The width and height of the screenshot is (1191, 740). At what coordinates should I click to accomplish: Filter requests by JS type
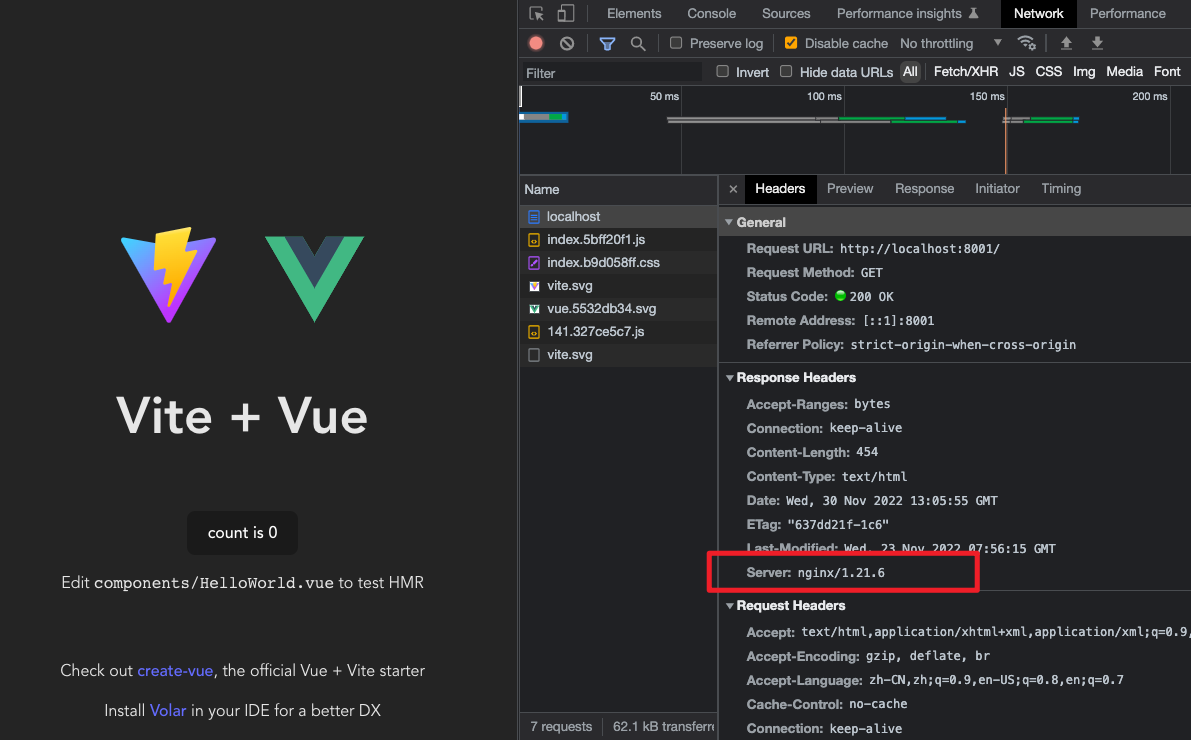[1016, 71]
